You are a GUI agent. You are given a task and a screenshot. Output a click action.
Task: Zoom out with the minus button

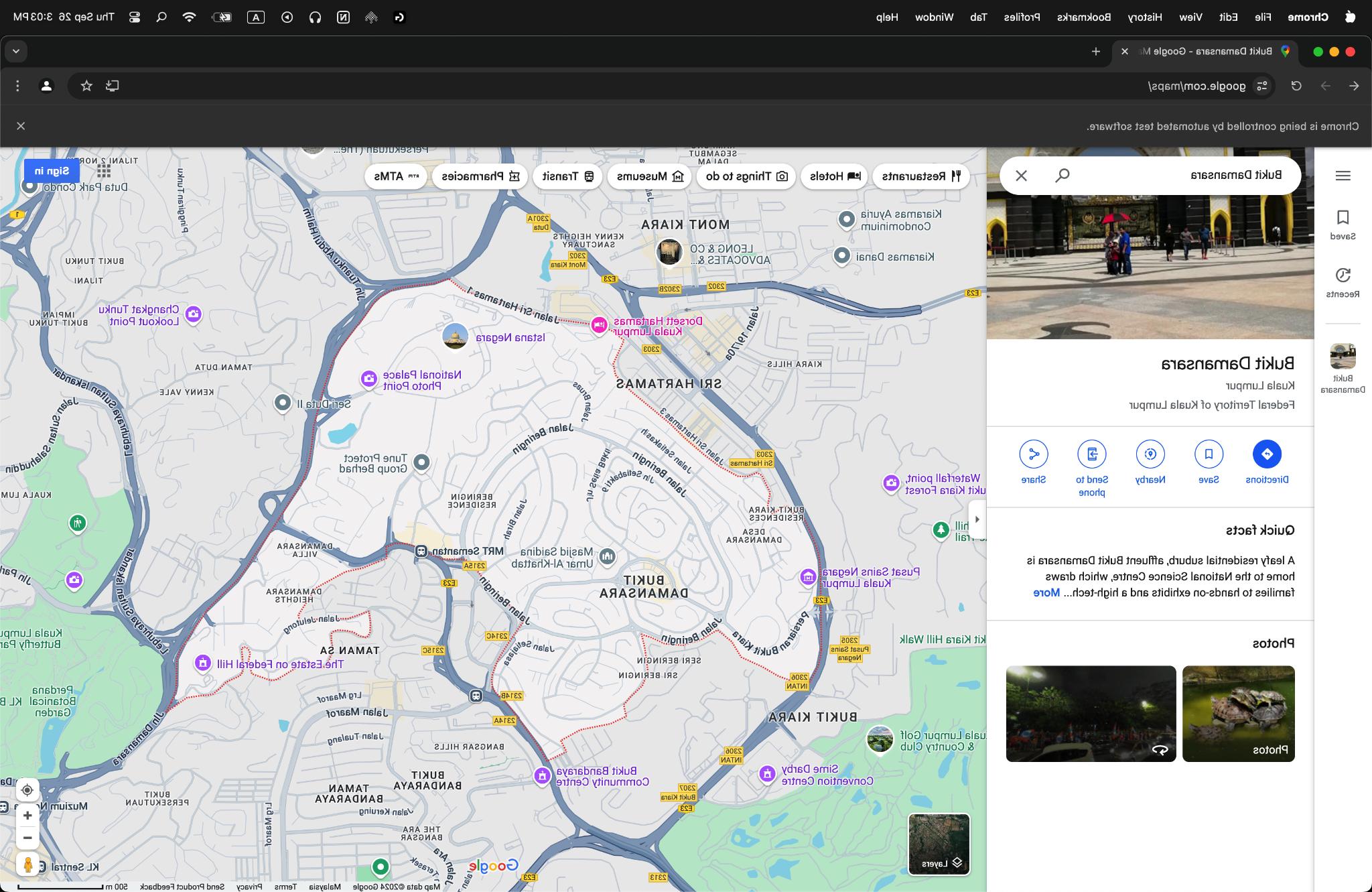27,838
